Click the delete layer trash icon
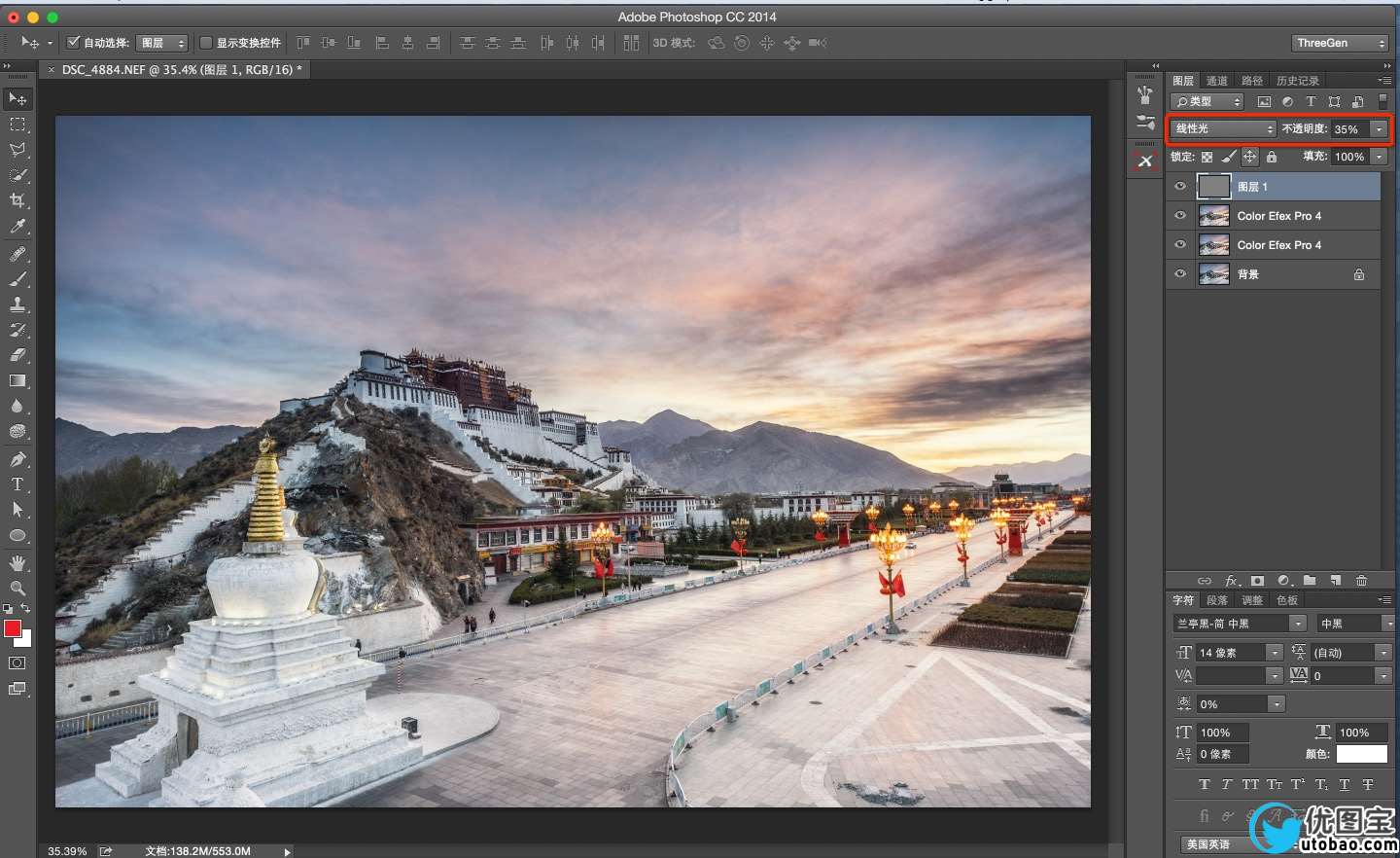 (1361, 581)
